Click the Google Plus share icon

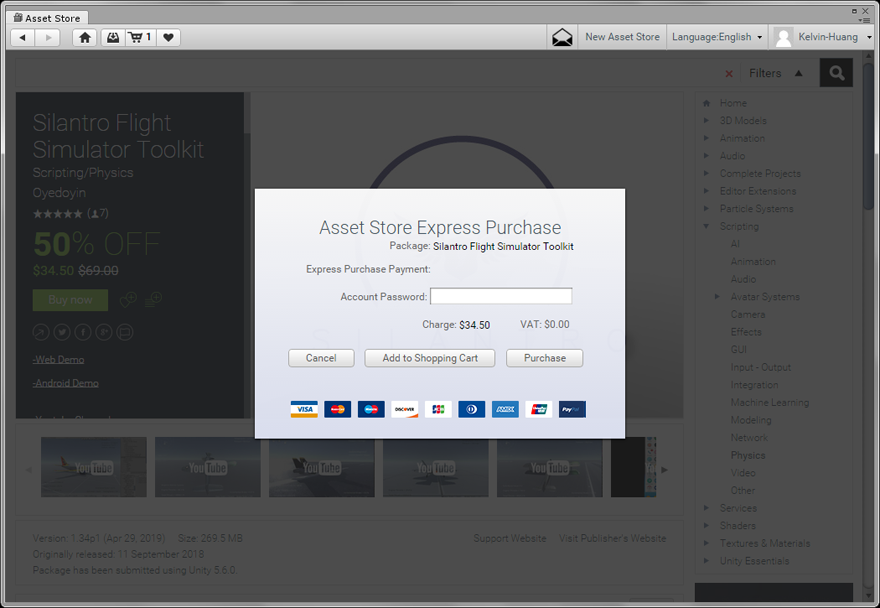pyautogui.click(x=104, y=332)
